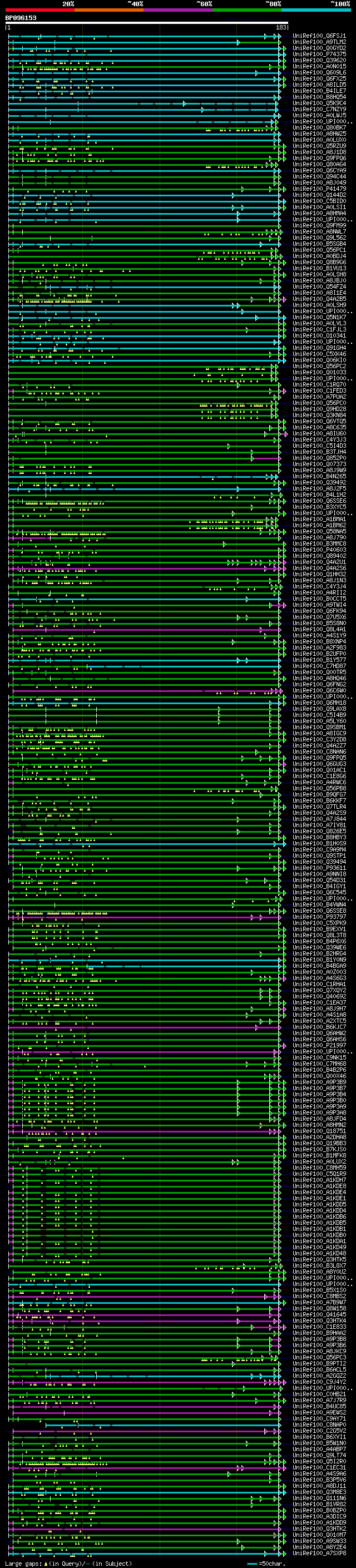Click the =50char. scale legend
This screenshot has height=1568, width=356.
tap(268, 1564)
